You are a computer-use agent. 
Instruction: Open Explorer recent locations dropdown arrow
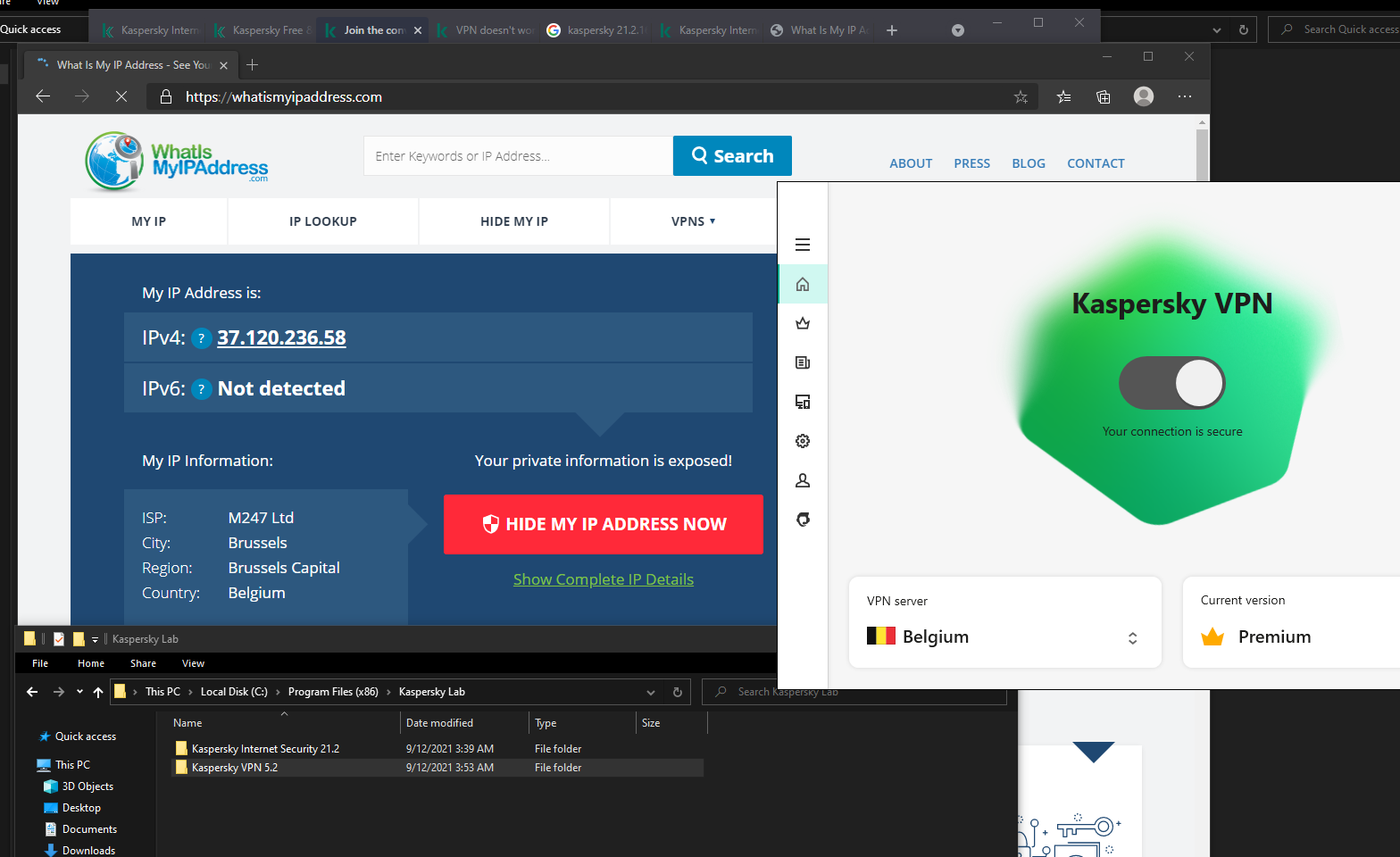79,692
